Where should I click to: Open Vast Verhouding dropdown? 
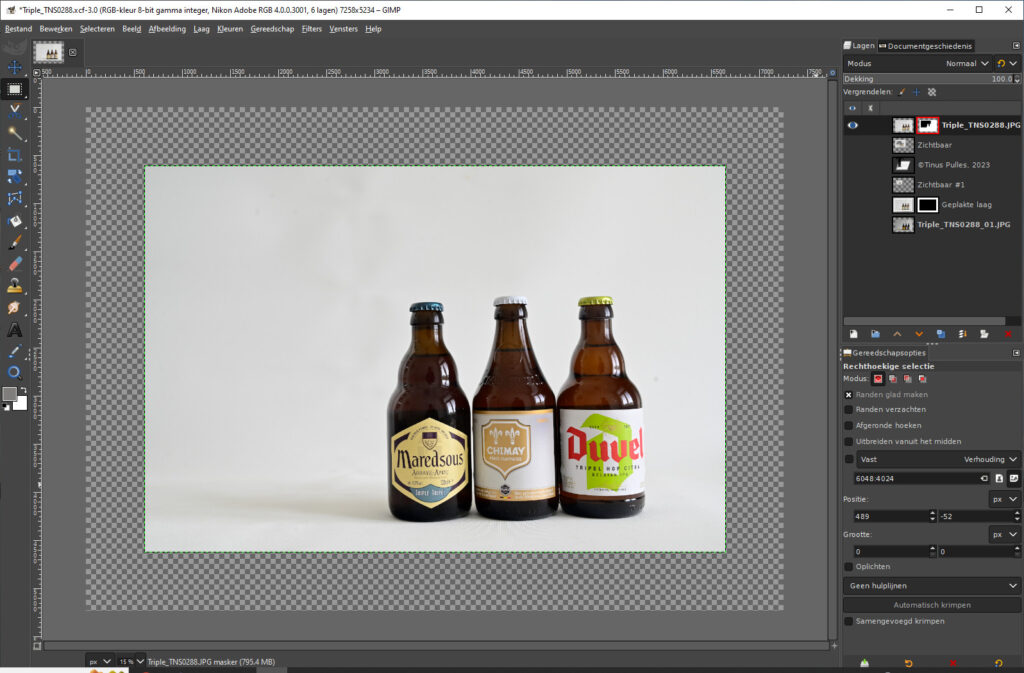click(x=936, y=460)
